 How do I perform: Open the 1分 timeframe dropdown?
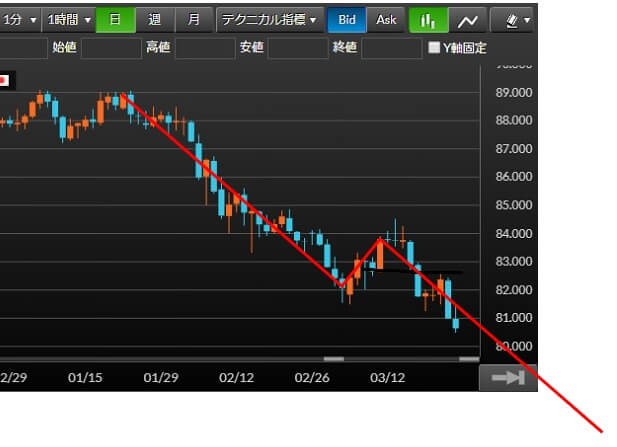[20, 20]
